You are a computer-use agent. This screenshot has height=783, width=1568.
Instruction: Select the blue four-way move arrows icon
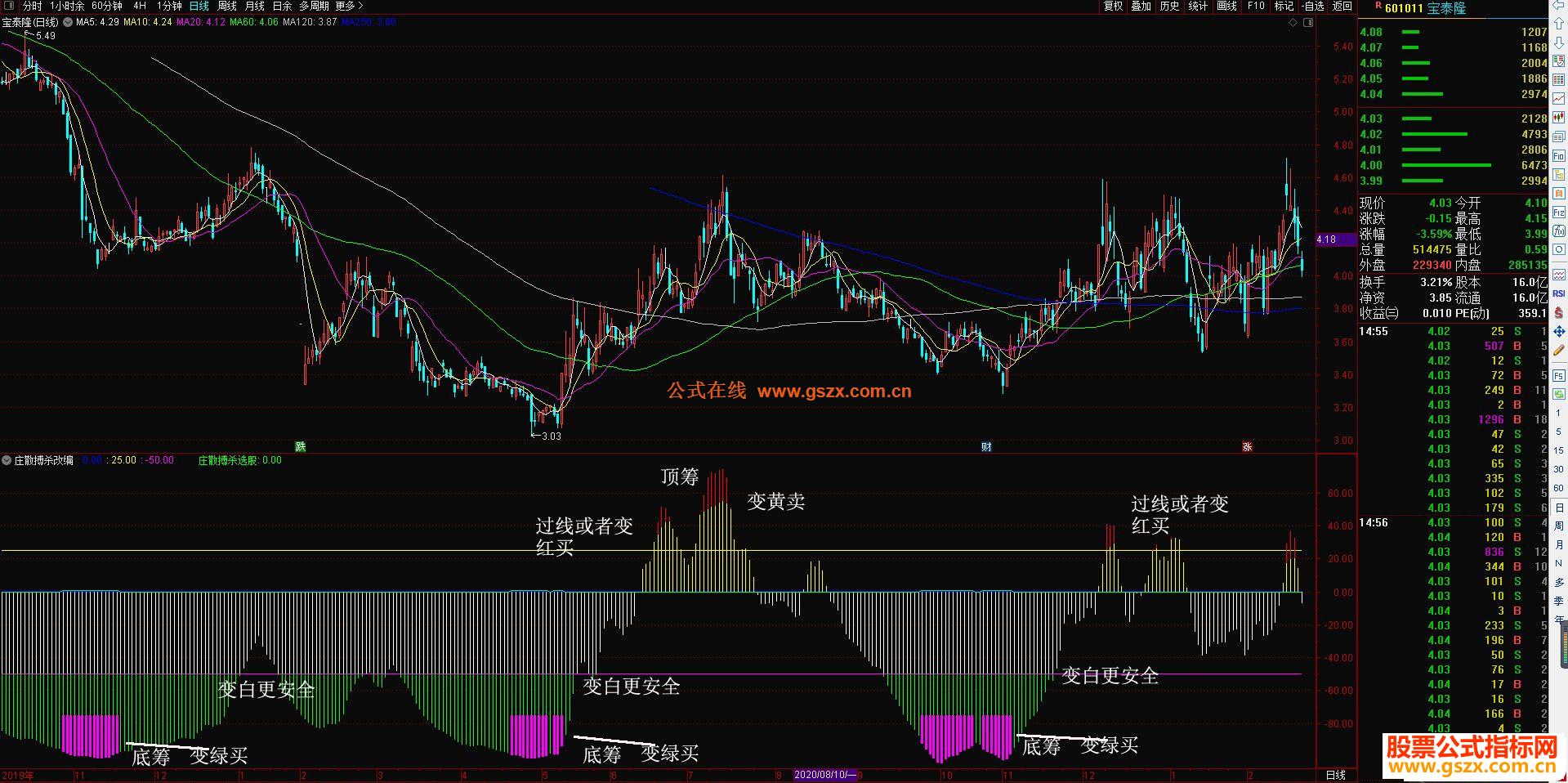1559,330
